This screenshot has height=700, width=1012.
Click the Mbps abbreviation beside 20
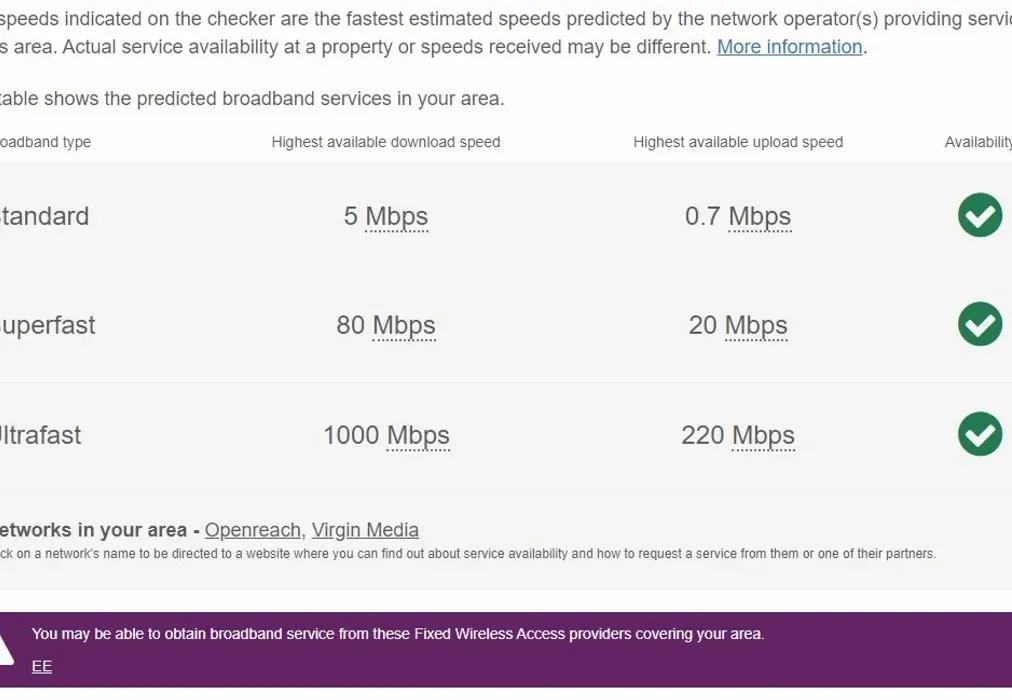tap(756, 325)
